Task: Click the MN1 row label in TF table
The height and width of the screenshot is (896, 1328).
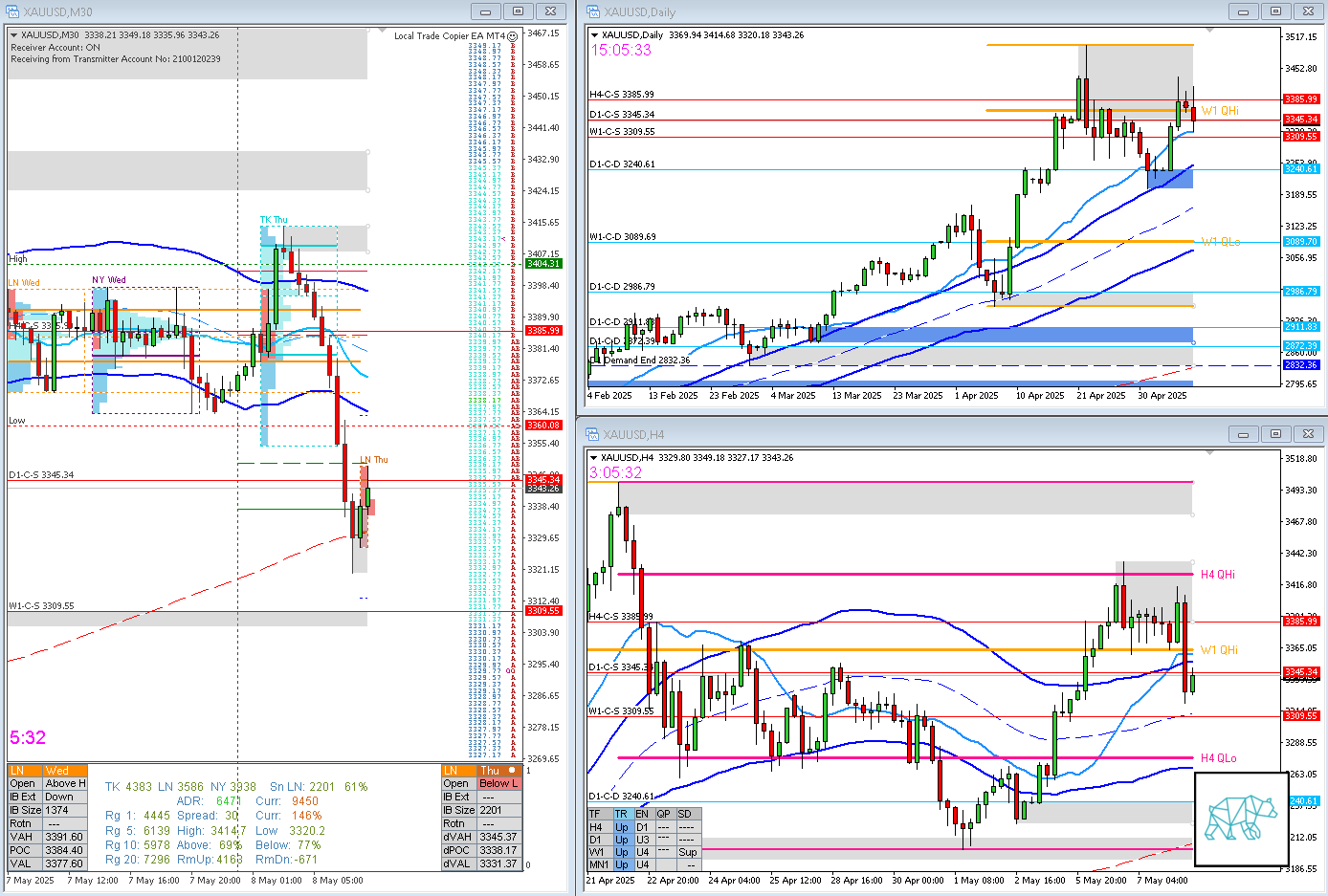Action: pyautogui.click(x=599, y=864)
